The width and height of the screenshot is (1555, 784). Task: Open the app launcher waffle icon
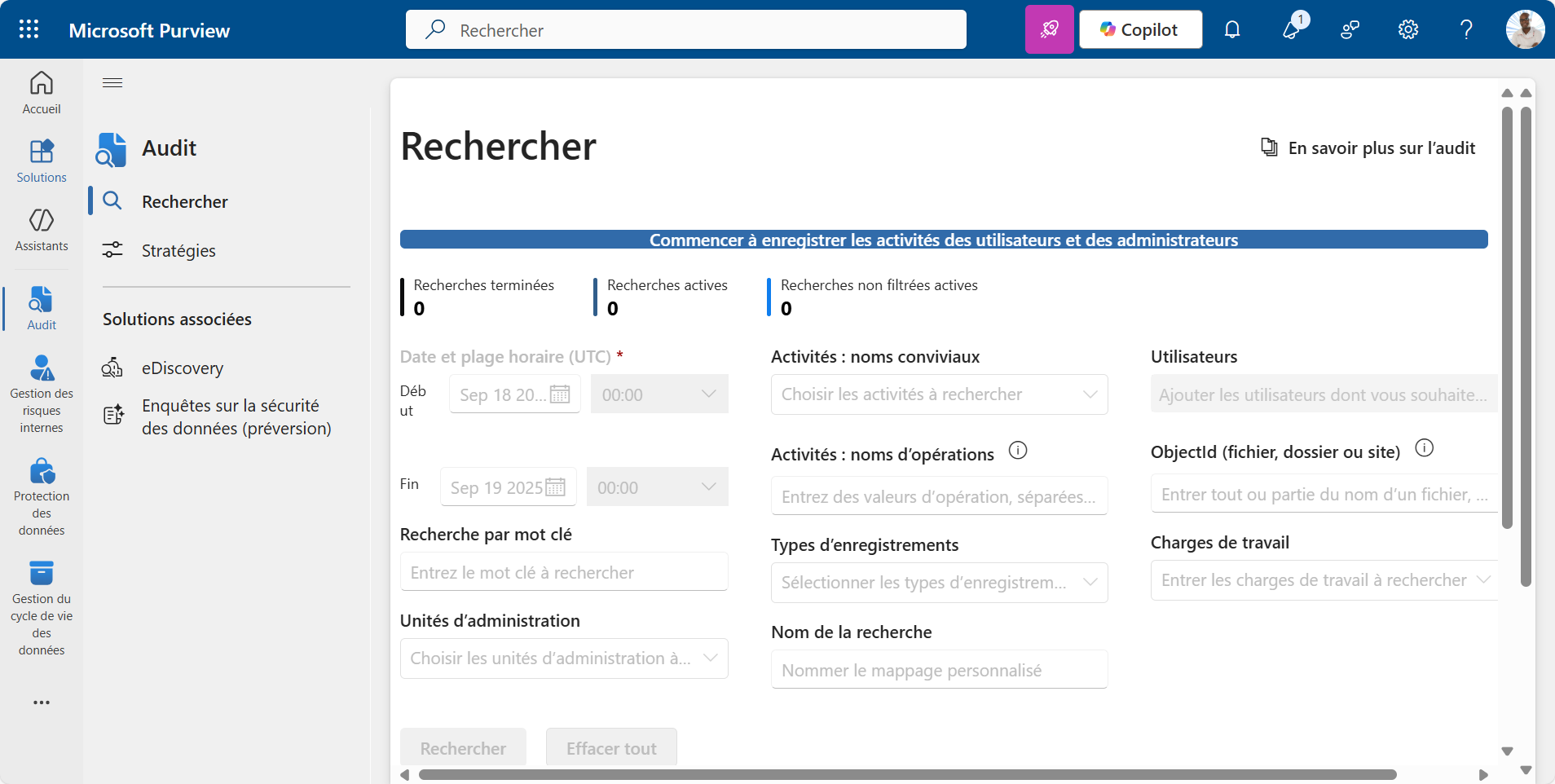point(29,29)
